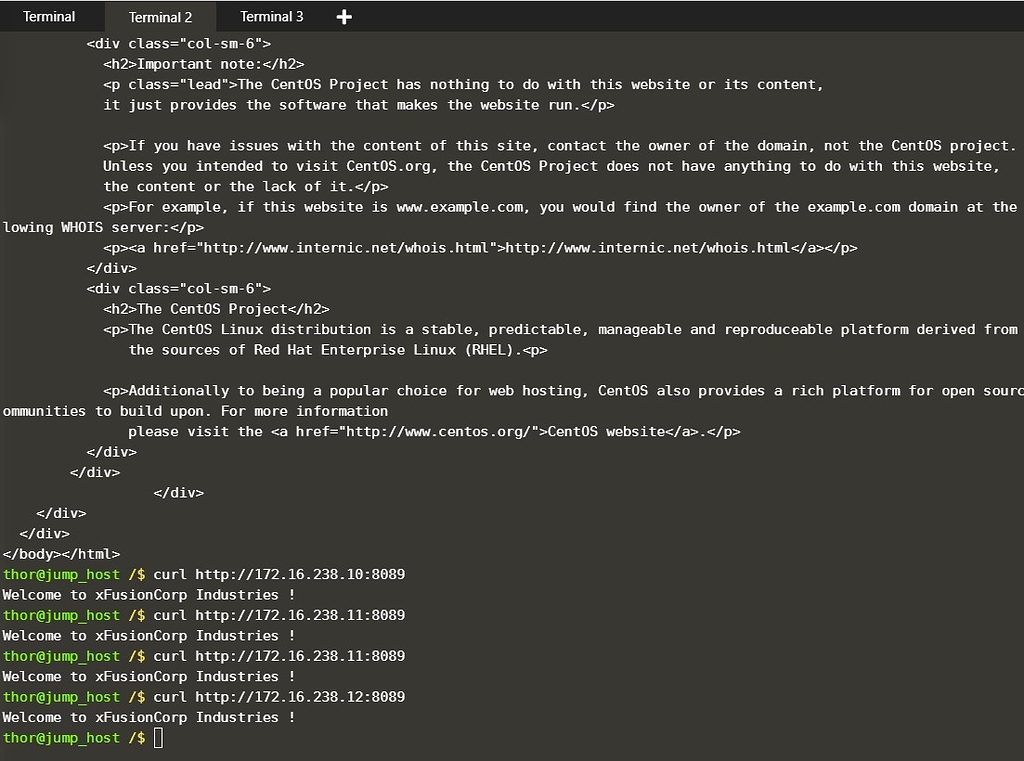Click the thor@jump_host label on the bottom prompt
The image size is (1024, 761).
[61, 738]
